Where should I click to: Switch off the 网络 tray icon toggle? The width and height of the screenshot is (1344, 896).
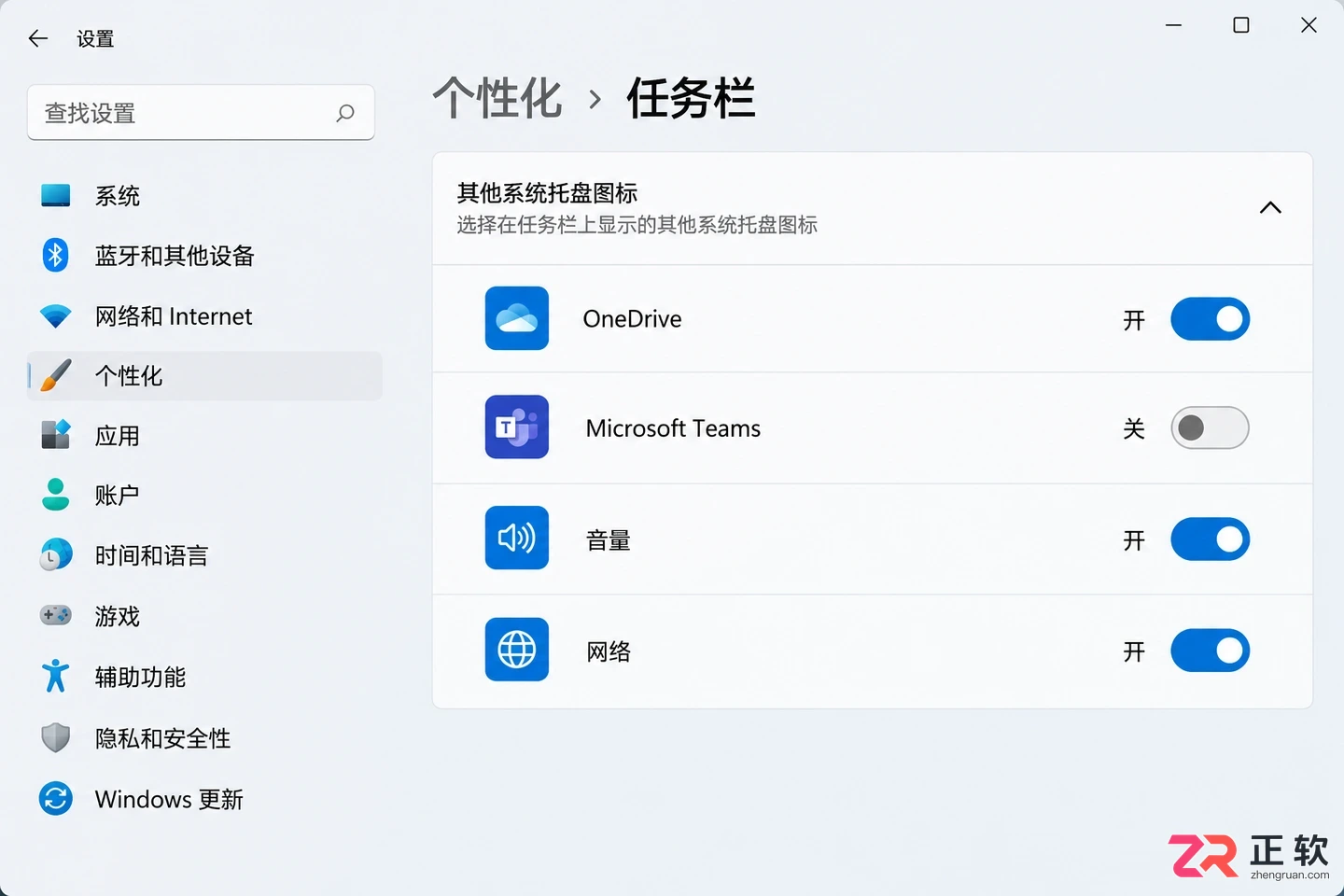pyautogui.click(x=1211, y=651)
